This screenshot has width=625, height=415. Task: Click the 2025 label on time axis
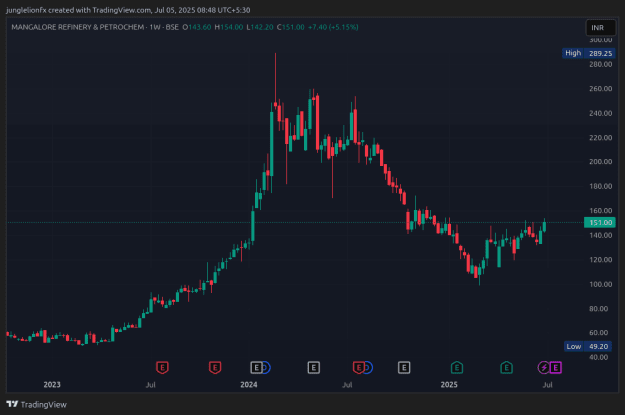click(x=449, y=385)
